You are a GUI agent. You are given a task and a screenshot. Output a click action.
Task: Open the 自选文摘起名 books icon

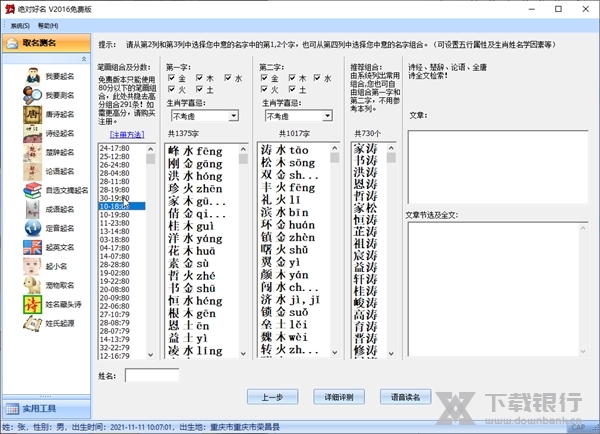pos(33,191)
